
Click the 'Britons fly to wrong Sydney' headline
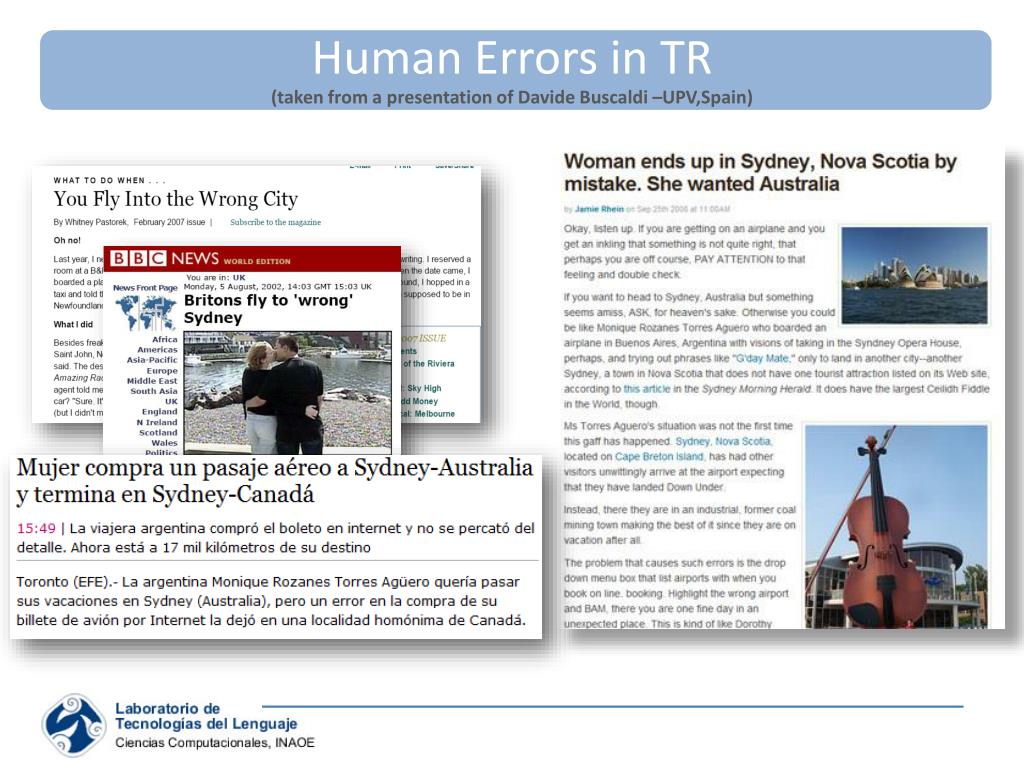click(x=268, y=309)
